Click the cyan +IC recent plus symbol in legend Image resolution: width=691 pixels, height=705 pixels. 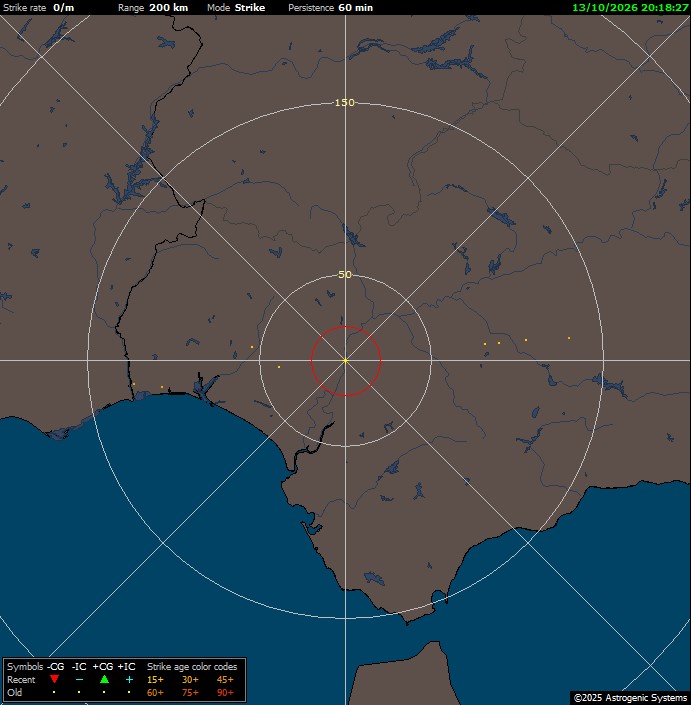(129, 679)
